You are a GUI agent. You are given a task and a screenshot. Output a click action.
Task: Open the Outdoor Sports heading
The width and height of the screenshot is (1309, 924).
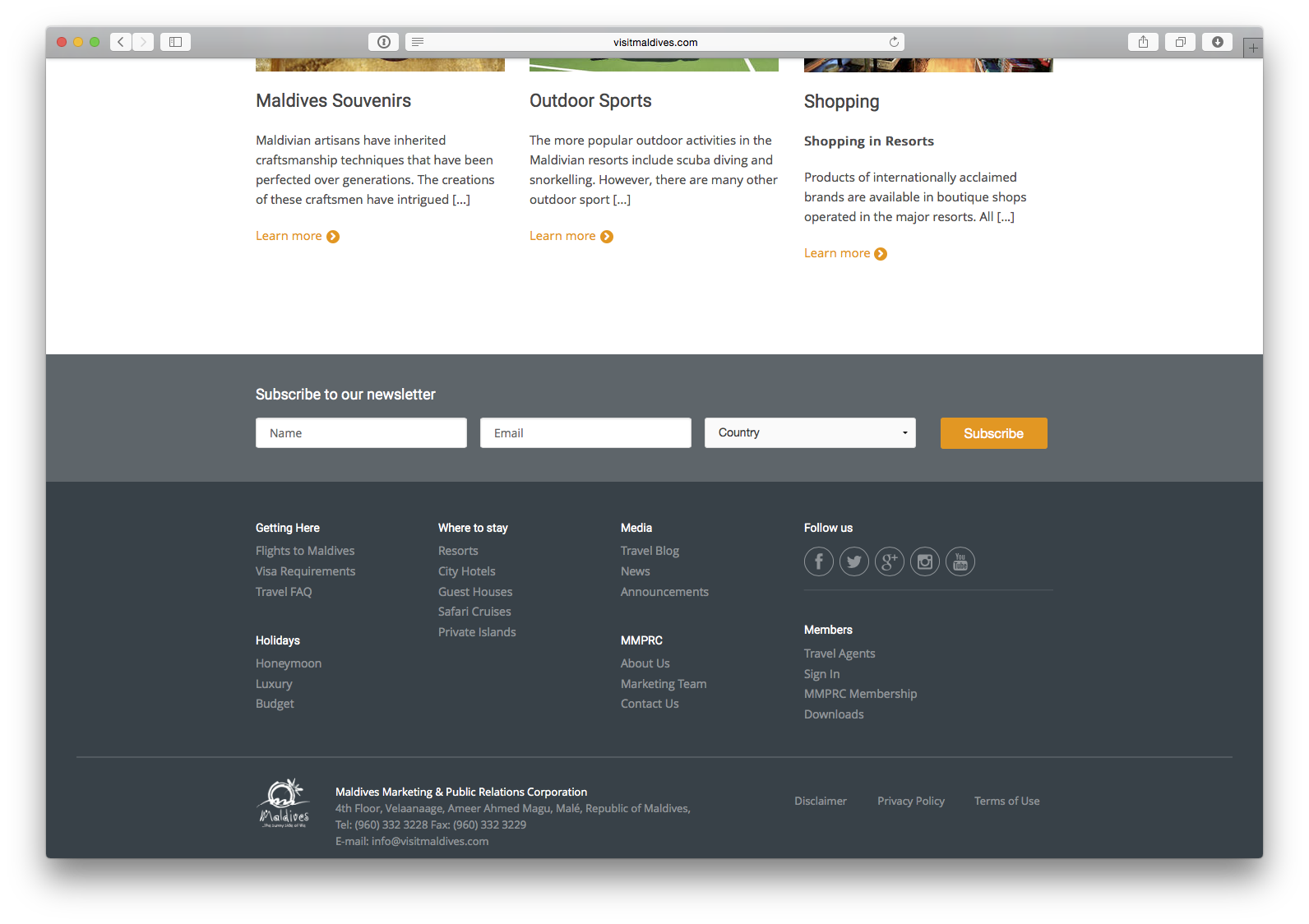pos(590,100)
